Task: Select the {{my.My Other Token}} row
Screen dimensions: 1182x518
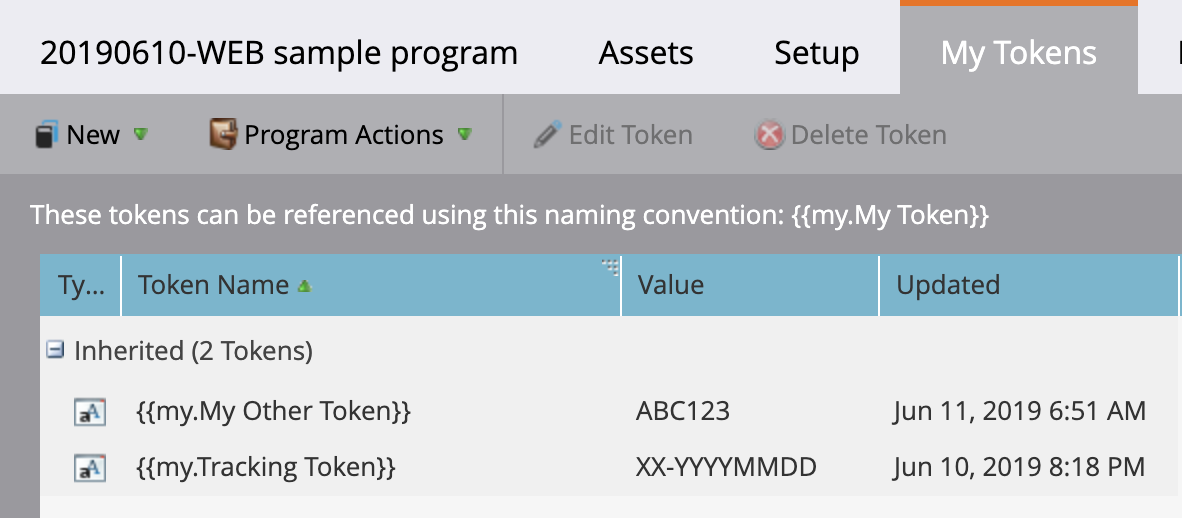Action: pyautogui.click(x=273, y=411)
